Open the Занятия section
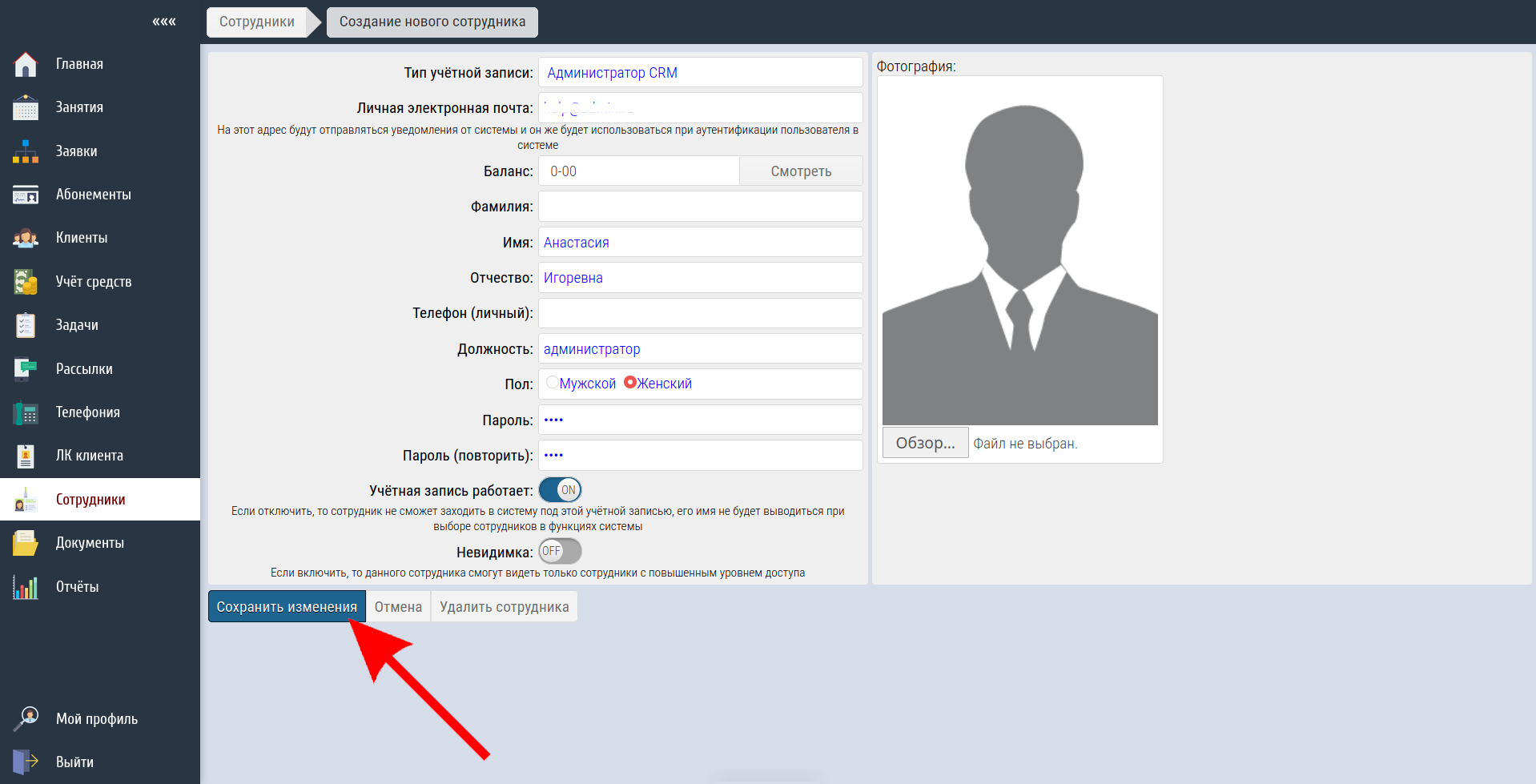 (x=79, y=107)
